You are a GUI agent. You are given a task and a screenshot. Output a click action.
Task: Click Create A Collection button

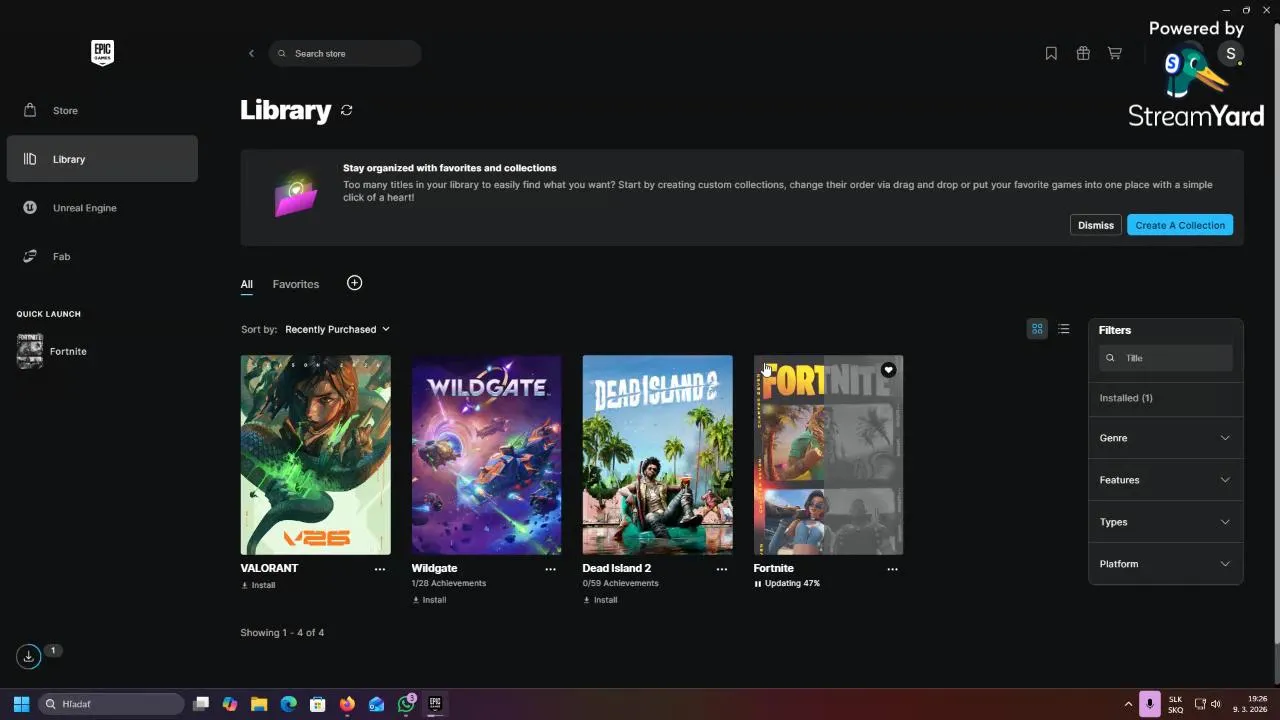point(1180,225)
